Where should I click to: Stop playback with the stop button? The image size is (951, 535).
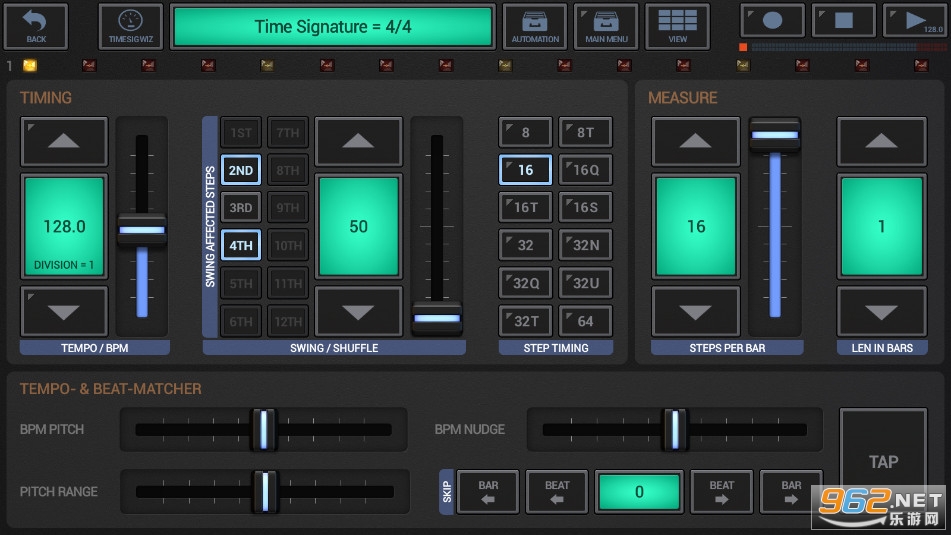(844, 21)
